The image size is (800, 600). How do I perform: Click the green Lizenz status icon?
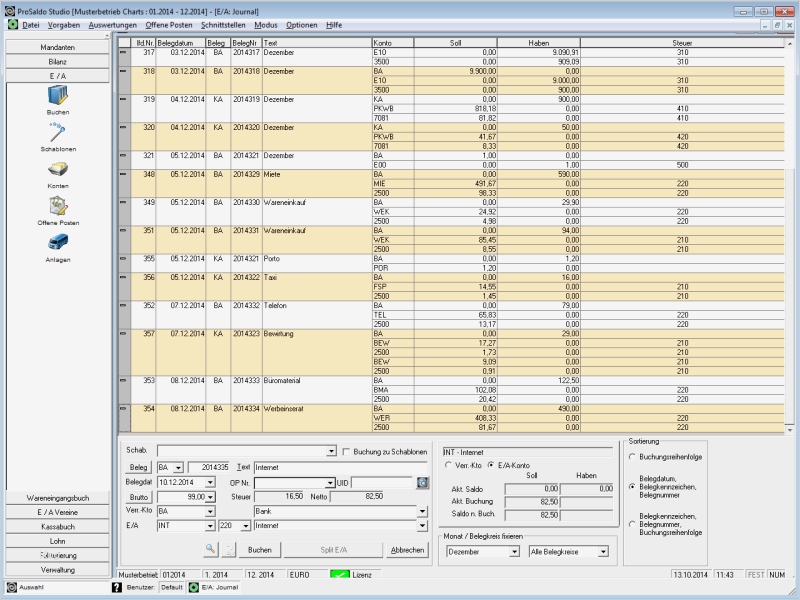point(340,575)
